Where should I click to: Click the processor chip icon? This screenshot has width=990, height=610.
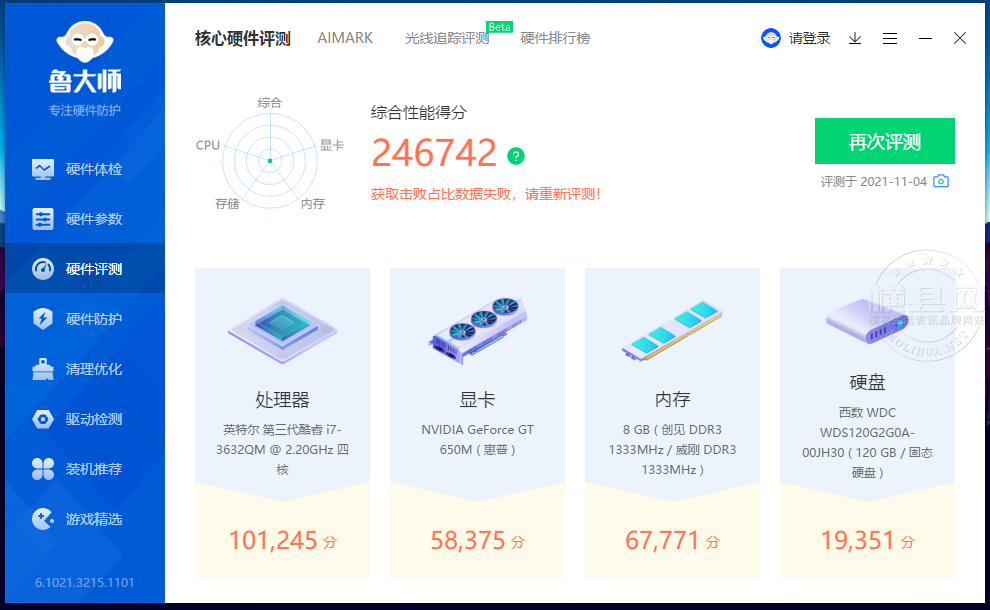click(282, 330)
